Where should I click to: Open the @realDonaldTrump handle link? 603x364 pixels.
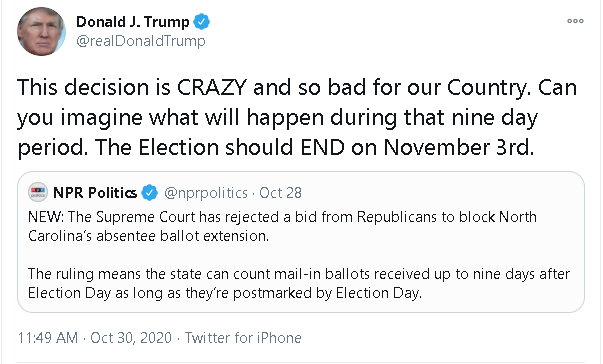141,41
